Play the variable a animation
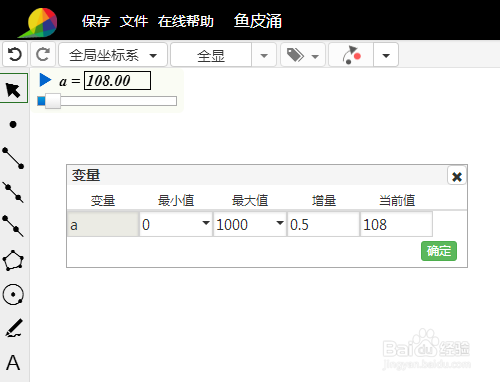500x382 pixels. pos(45,80)
